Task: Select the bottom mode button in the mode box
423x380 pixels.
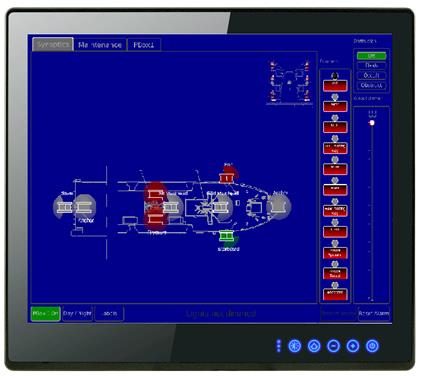Action: coord(371,85)
